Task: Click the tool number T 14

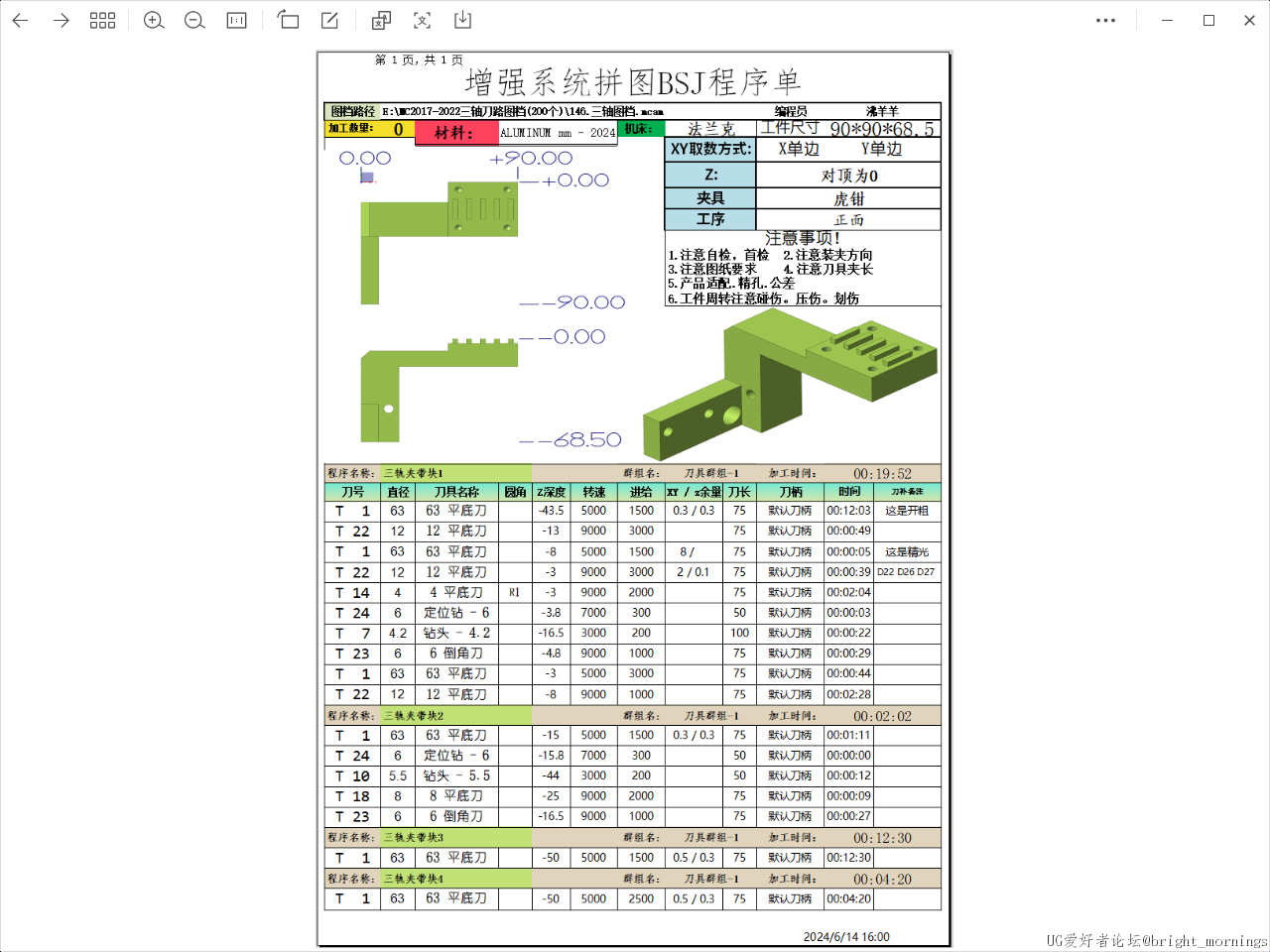Action: [352, 592]
